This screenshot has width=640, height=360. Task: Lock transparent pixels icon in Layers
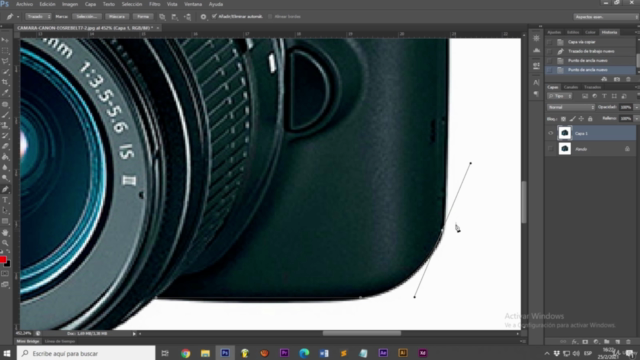point(563,119)
